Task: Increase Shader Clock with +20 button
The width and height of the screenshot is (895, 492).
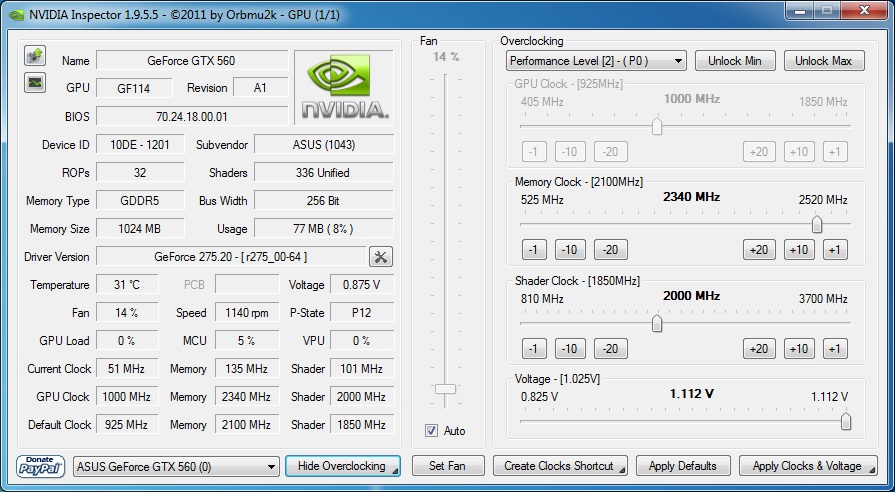Action: (x=759, y=349)
